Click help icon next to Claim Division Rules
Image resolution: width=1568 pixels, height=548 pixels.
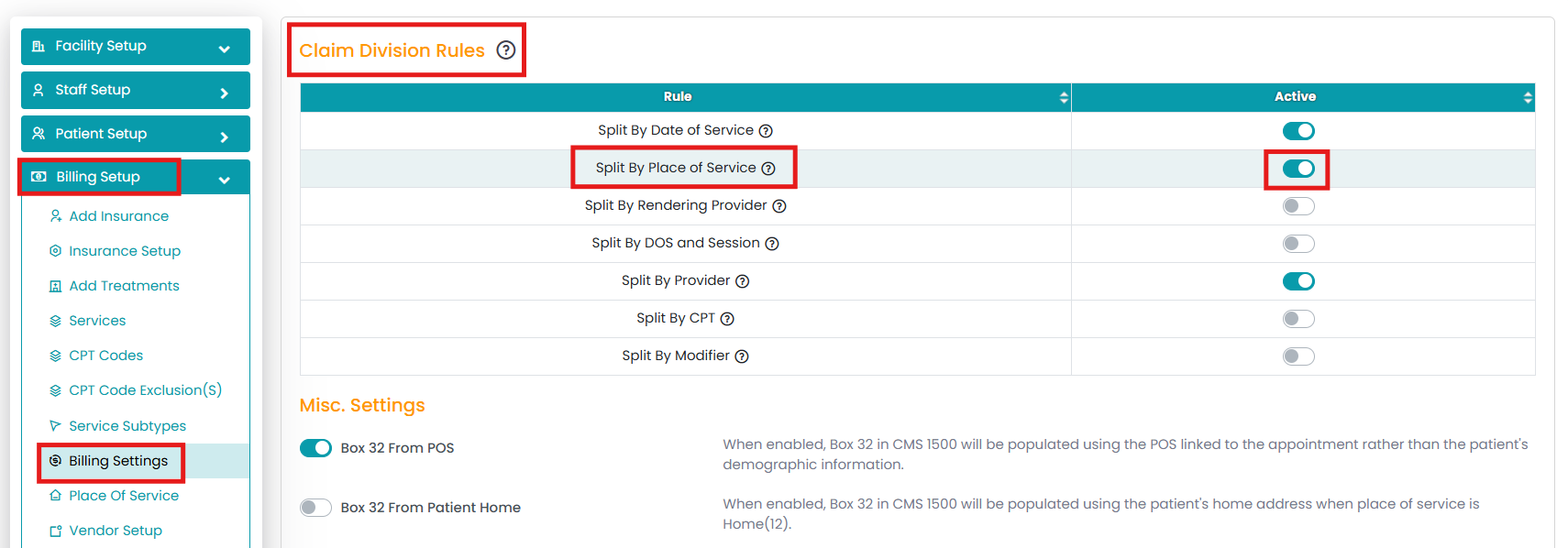pos(506,50)
